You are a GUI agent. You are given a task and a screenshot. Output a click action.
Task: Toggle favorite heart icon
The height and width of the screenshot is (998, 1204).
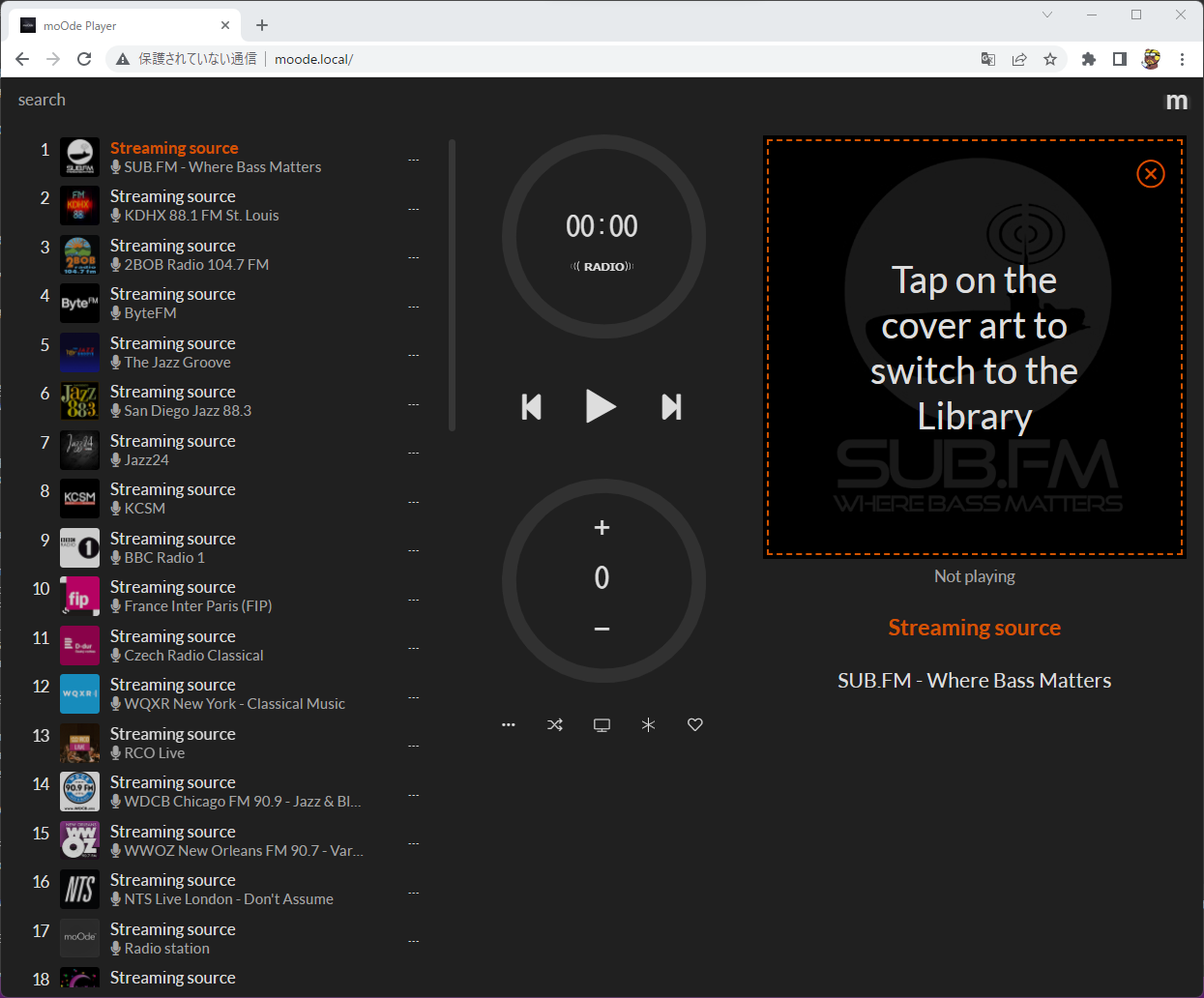coord(694,724)
